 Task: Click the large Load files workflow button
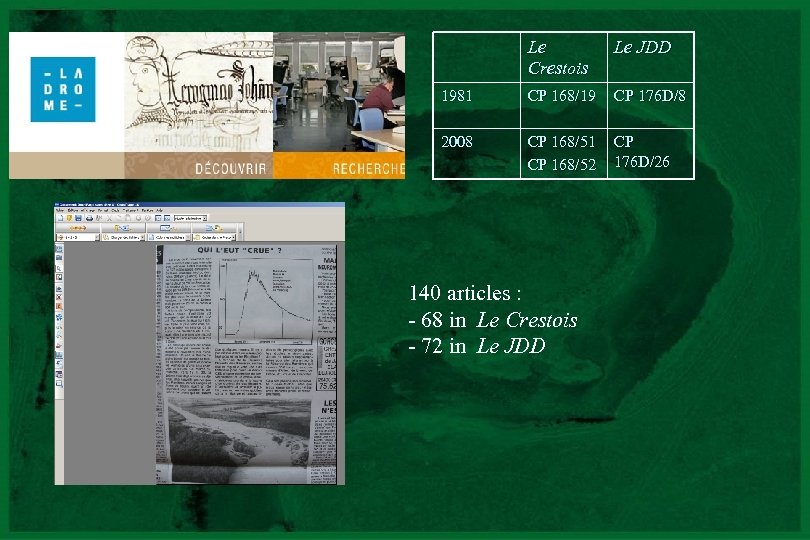tap(122, 228)
